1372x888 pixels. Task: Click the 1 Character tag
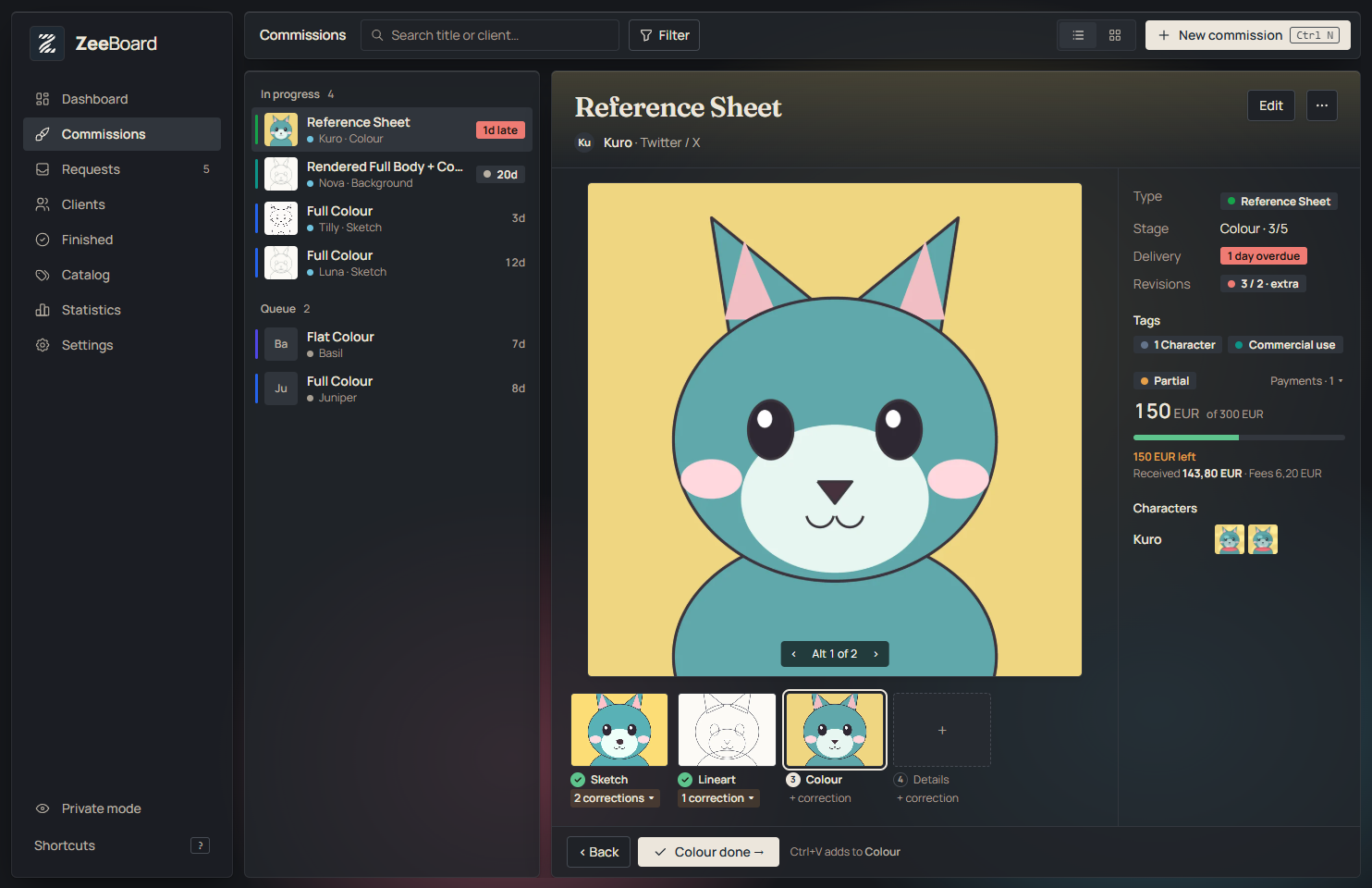tap(1178, 345)
